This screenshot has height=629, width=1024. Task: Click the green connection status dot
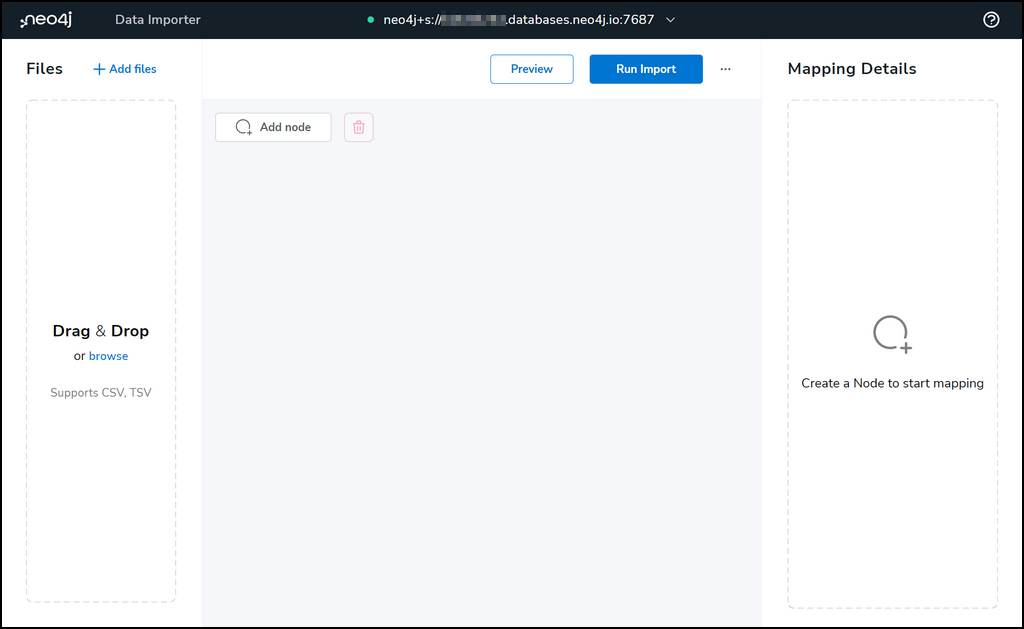pyautogui.click(x=371, y=19)
